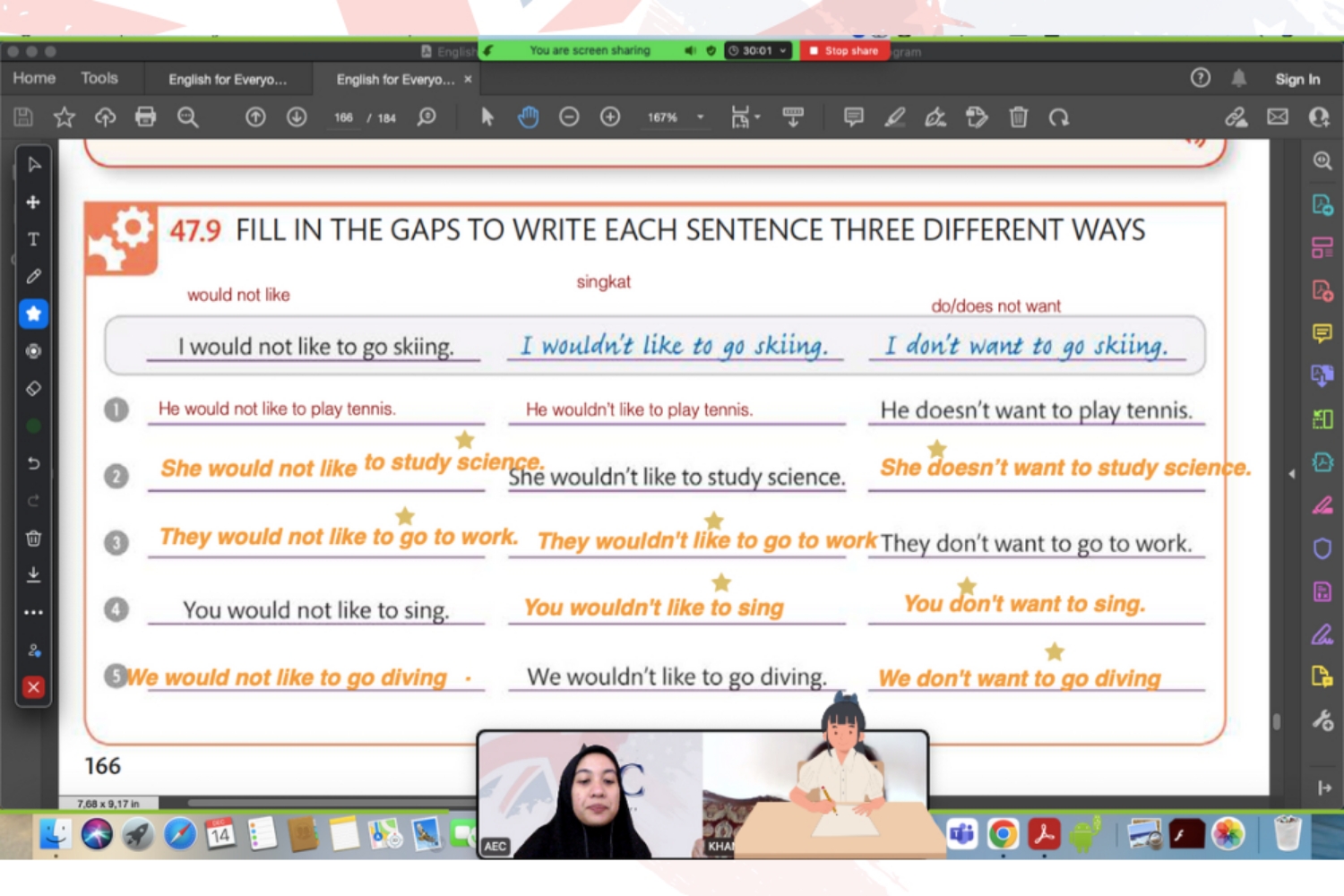
Task: Click the vertical scrollbar thumb
Action: (x=1276, y=721)
